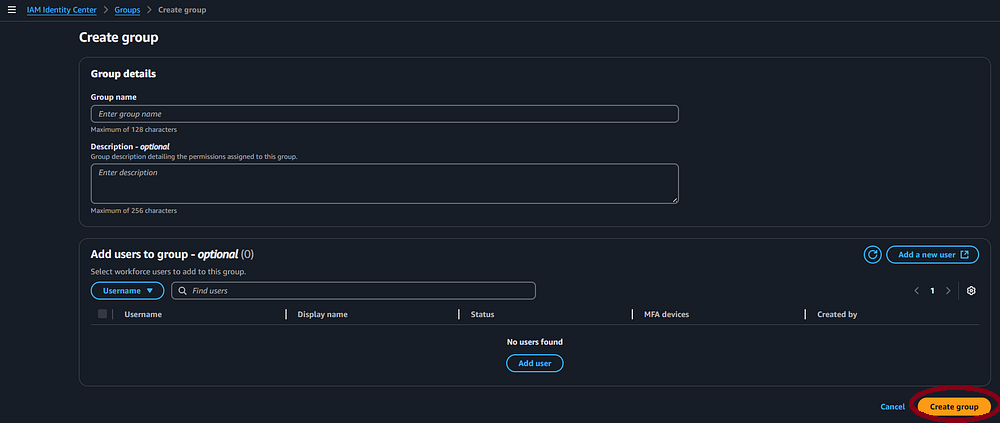Click the search magnifier icon
This screenshot has height=423, width=1000.
pyautogui.click(x=182, y=291)
